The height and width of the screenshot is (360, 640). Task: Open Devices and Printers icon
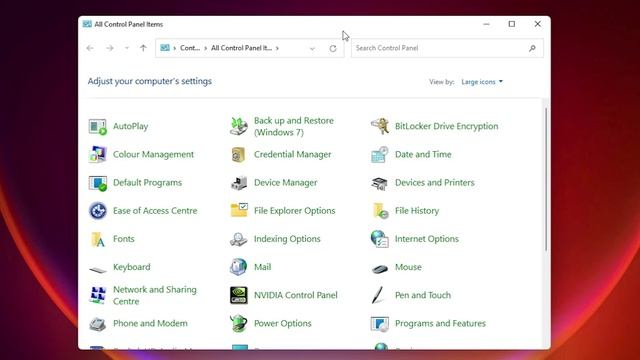tap(380, 183)
